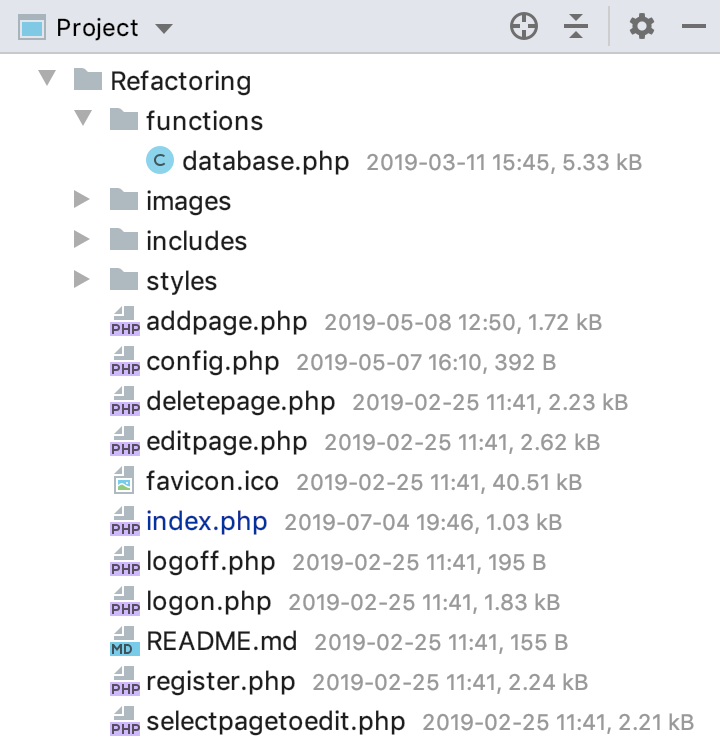Open the Project view dropdown arrow
Viewport: 720px width, 748px height.
tap(164, 29)
